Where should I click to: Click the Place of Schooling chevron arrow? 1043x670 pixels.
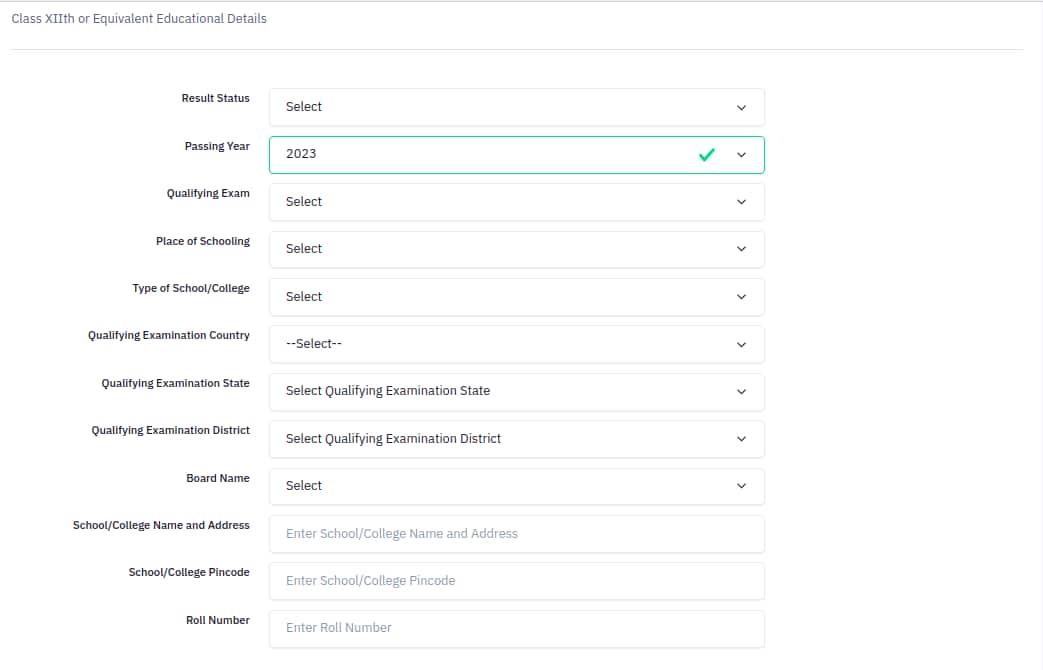point(741,249)
